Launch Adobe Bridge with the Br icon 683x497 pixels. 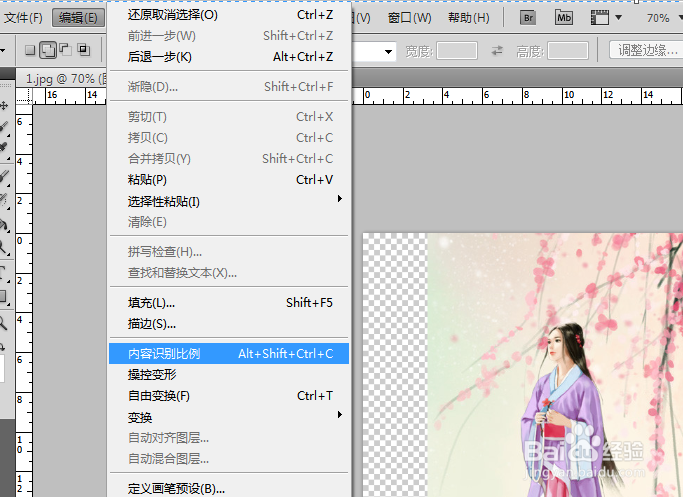pos(528,18)
